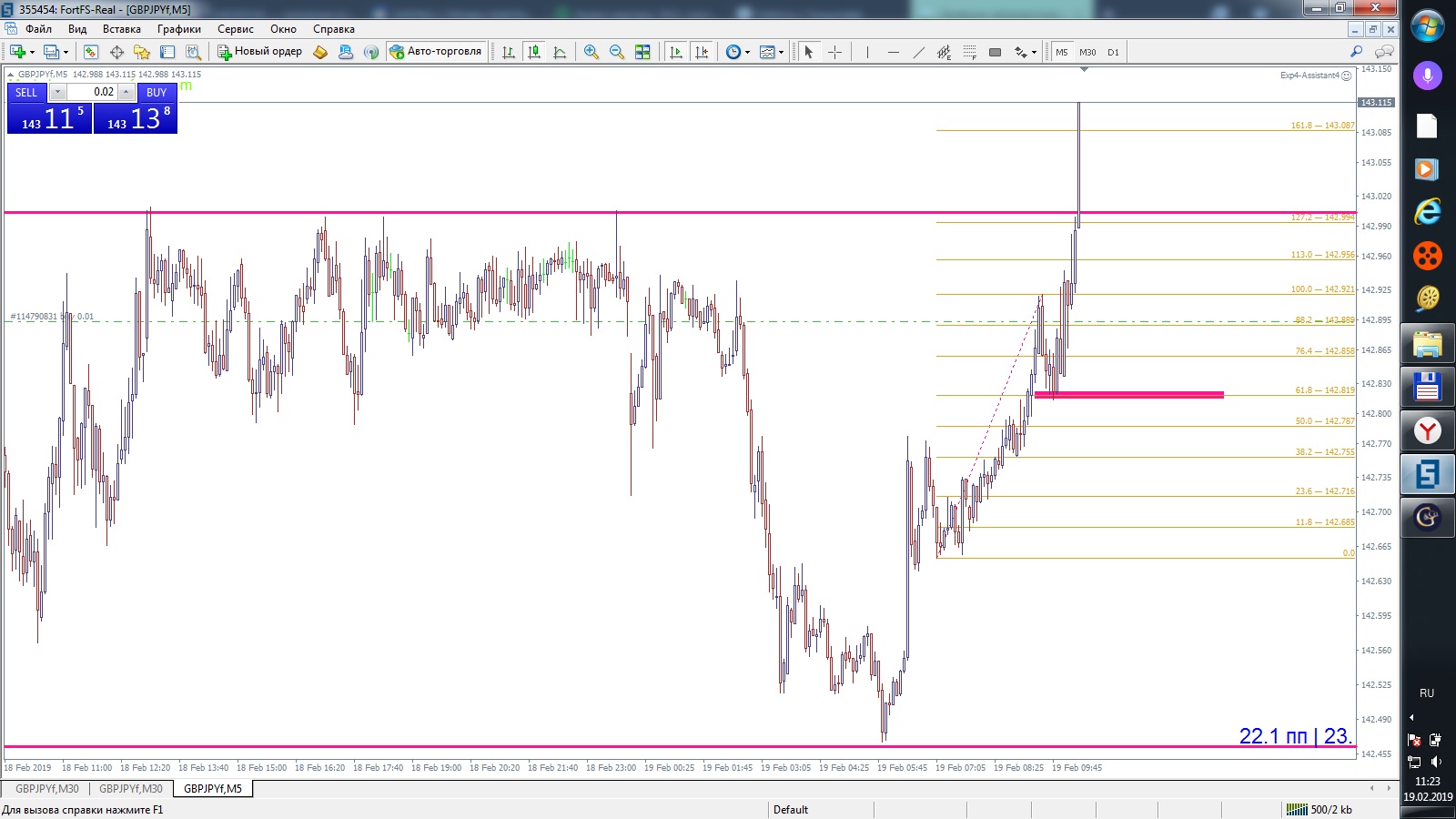
Task: Switch chart to line chart
Action: (560, 52)
